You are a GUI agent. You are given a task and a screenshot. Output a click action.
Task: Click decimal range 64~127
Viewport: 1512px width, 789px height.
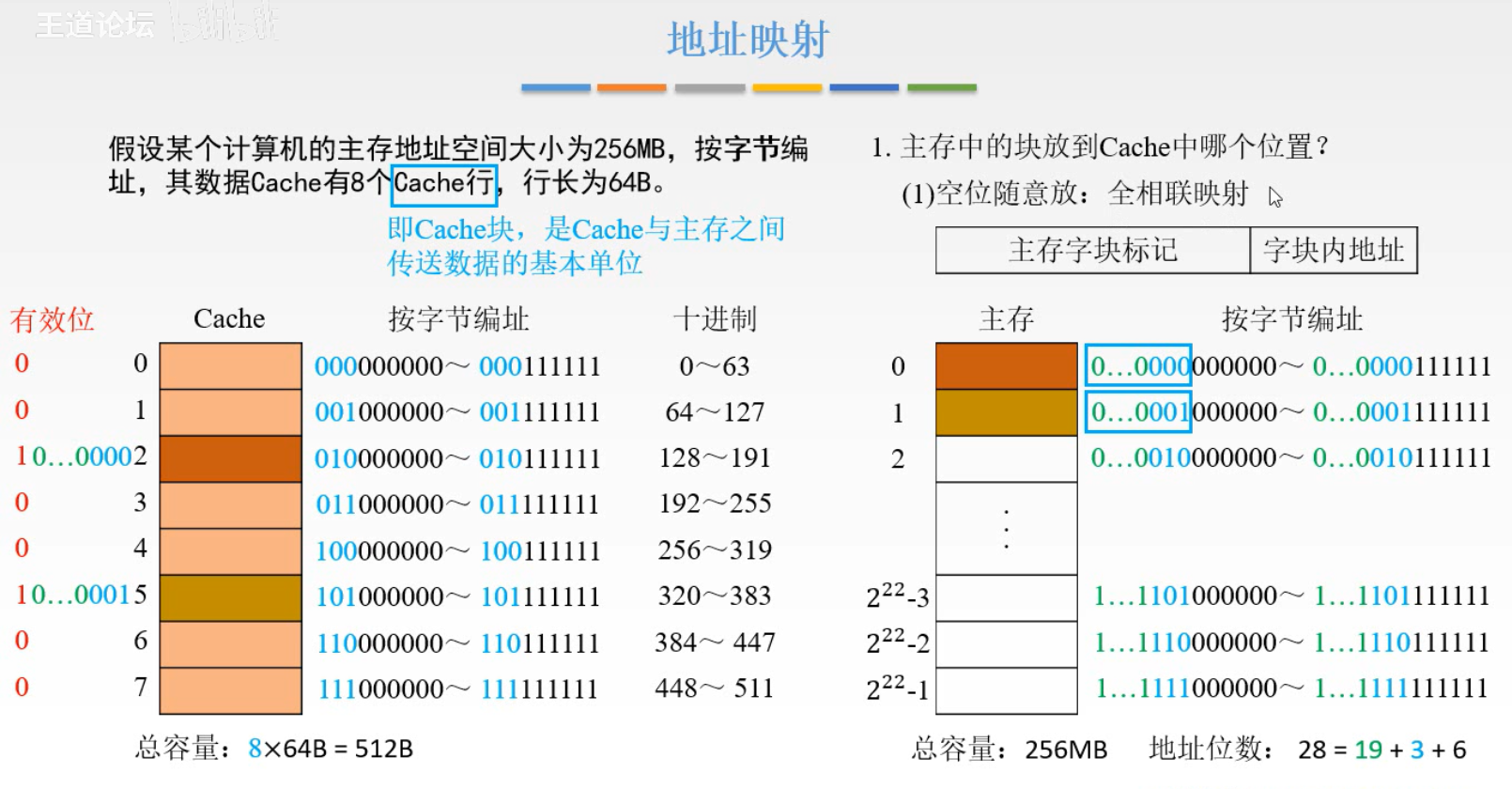(x=715, y=411)
